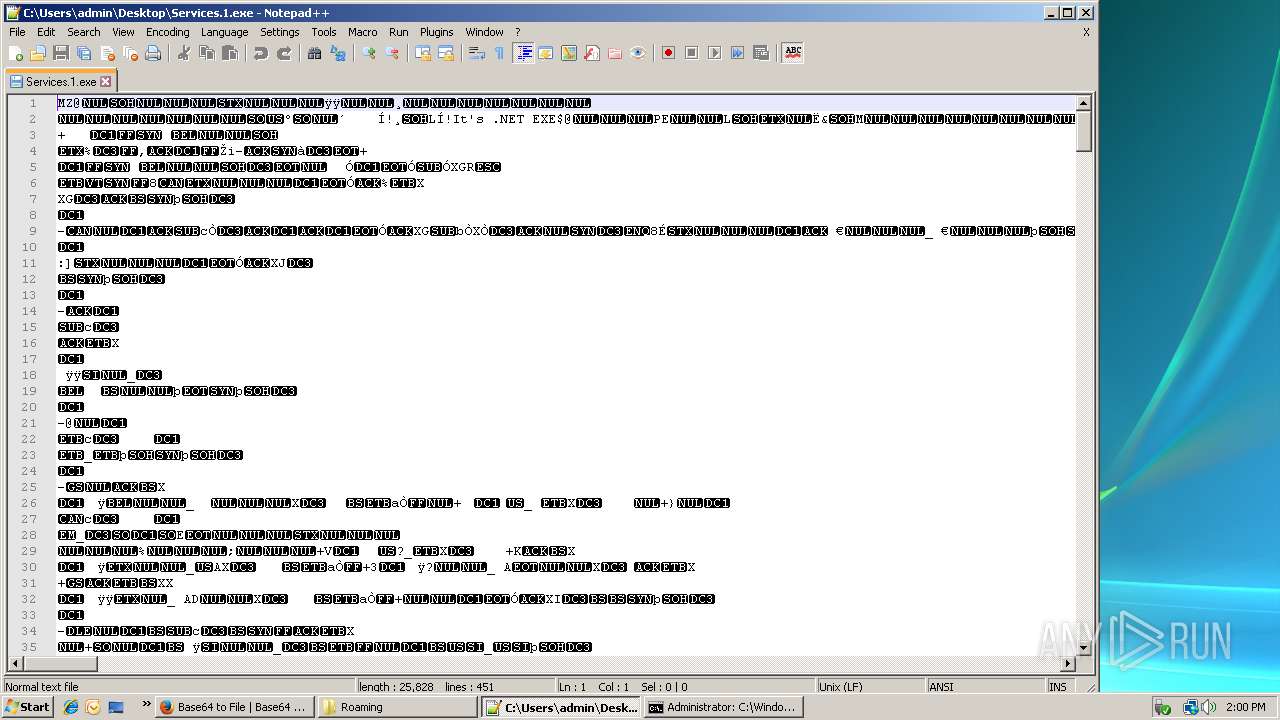
Task: Close document with menu bar X
Action: point(1086,32)
